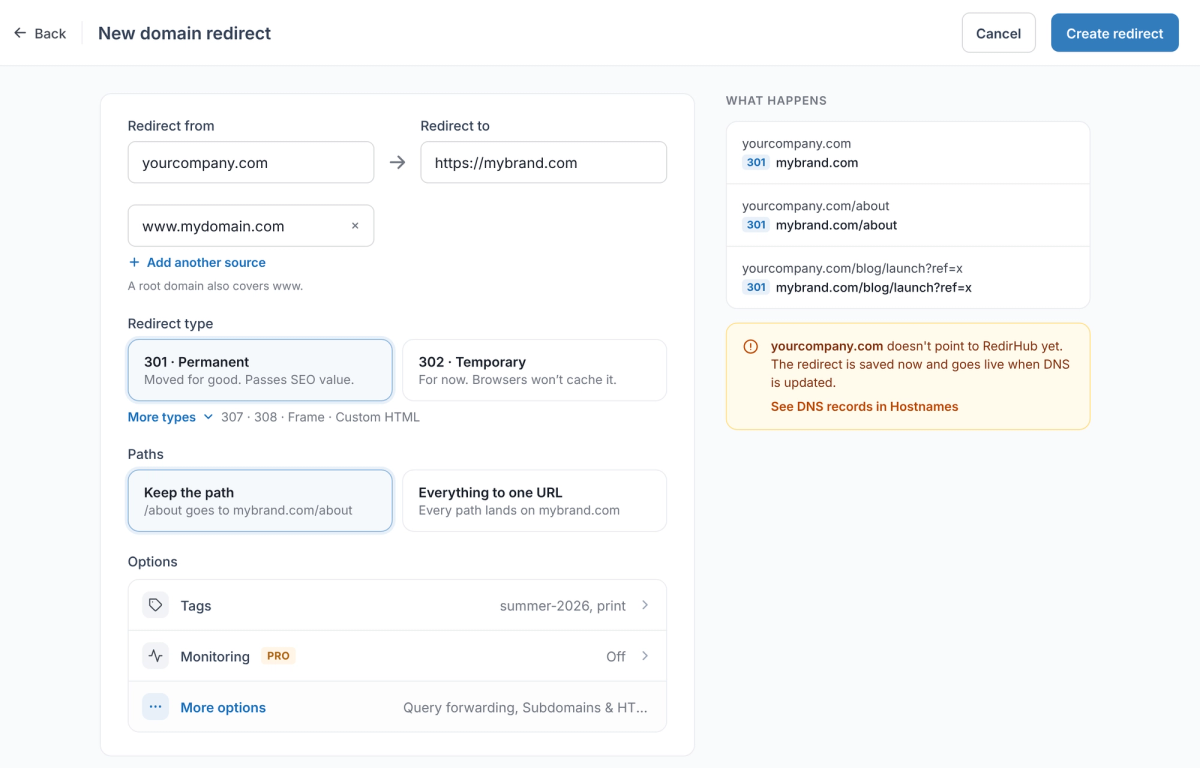Open the Monitoring row chevron
Screen dimensions: 1200x768
(x=645, y=656)
